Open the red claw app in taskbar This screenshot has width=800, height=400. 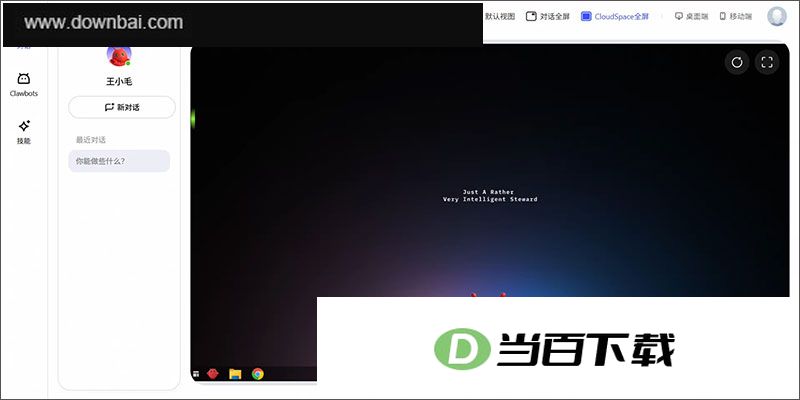pyautogui.click(x=213, y=374)
